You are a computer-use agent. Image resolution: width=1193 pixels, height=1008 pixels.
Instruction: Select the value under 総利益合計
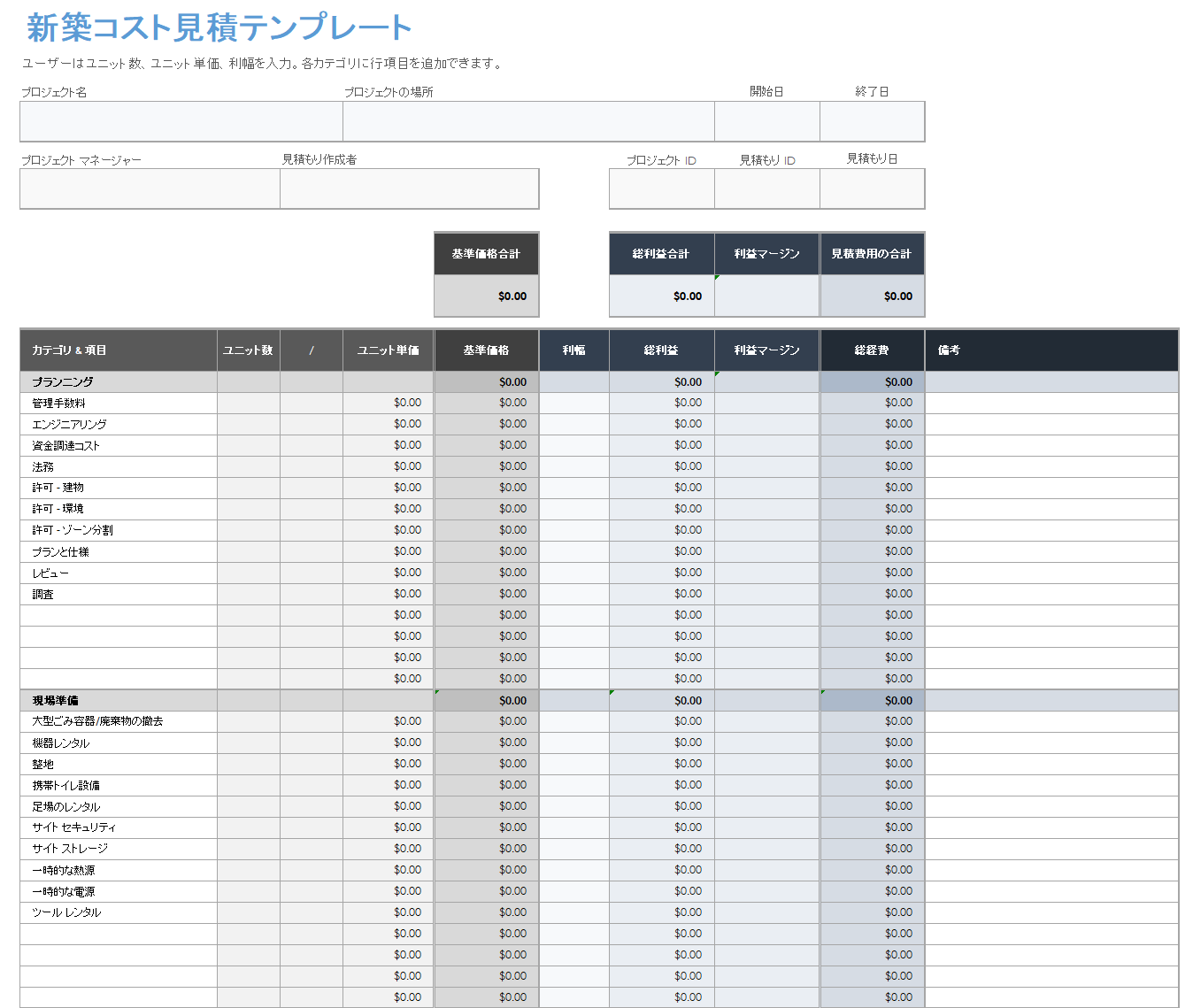(662, 296)
